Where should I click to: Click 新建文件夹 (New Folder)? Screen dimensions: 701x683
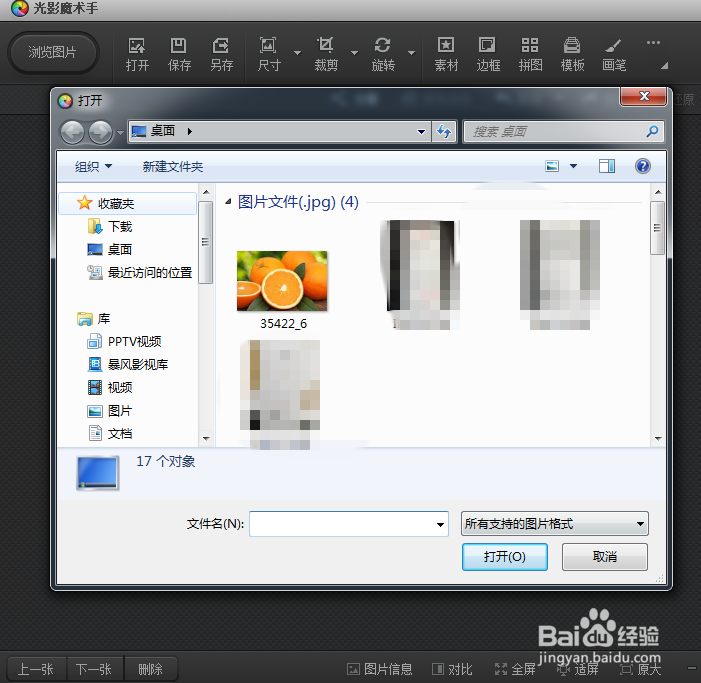(173, 167)
